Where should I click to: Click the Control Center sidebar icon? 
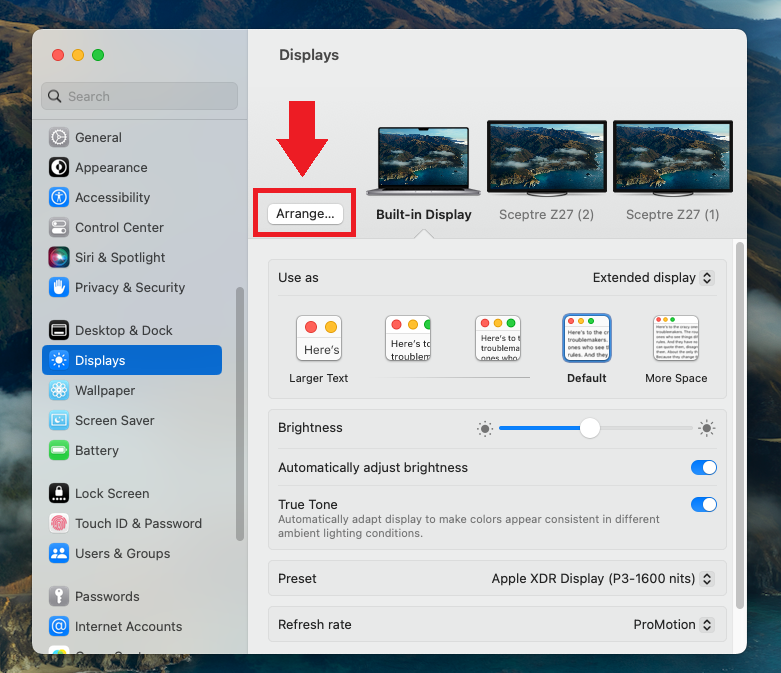[x=59, y=228]
